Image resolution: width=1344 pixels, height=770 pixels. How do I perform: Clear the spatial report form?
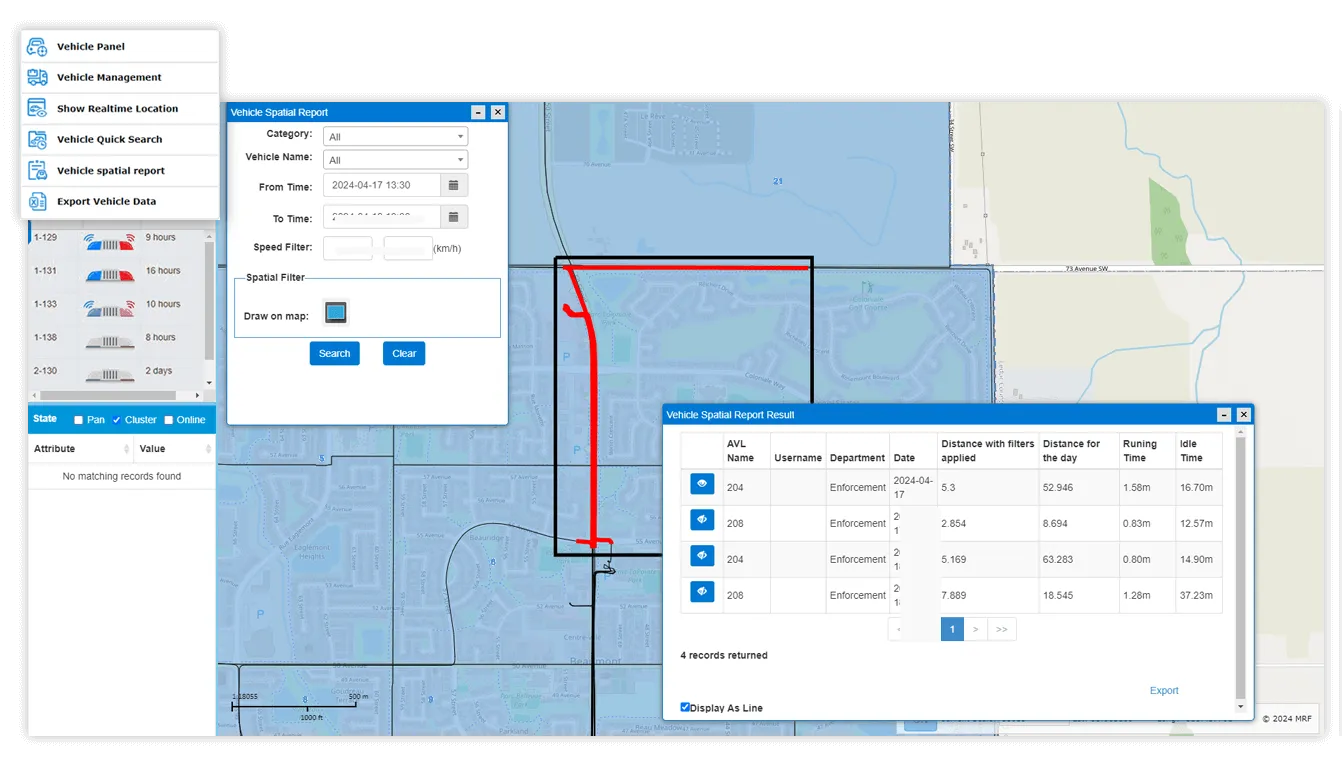[404, 353]
